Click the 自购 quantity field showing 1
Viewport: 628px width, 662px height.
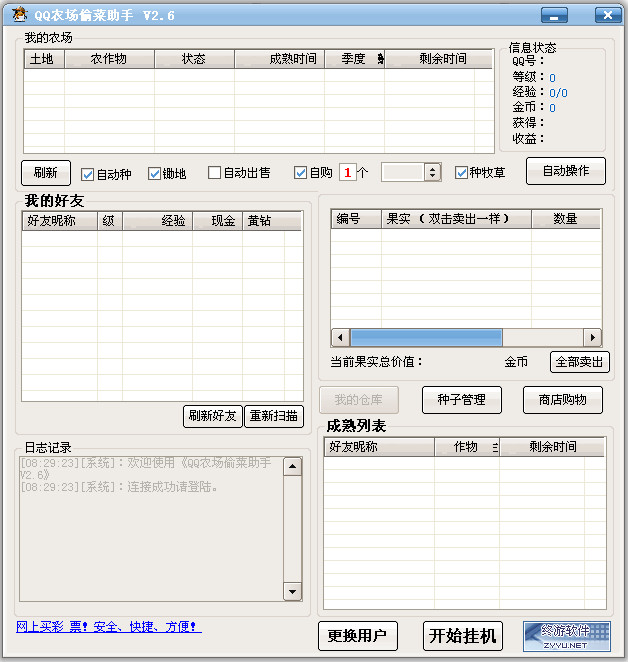coord(348,172)
